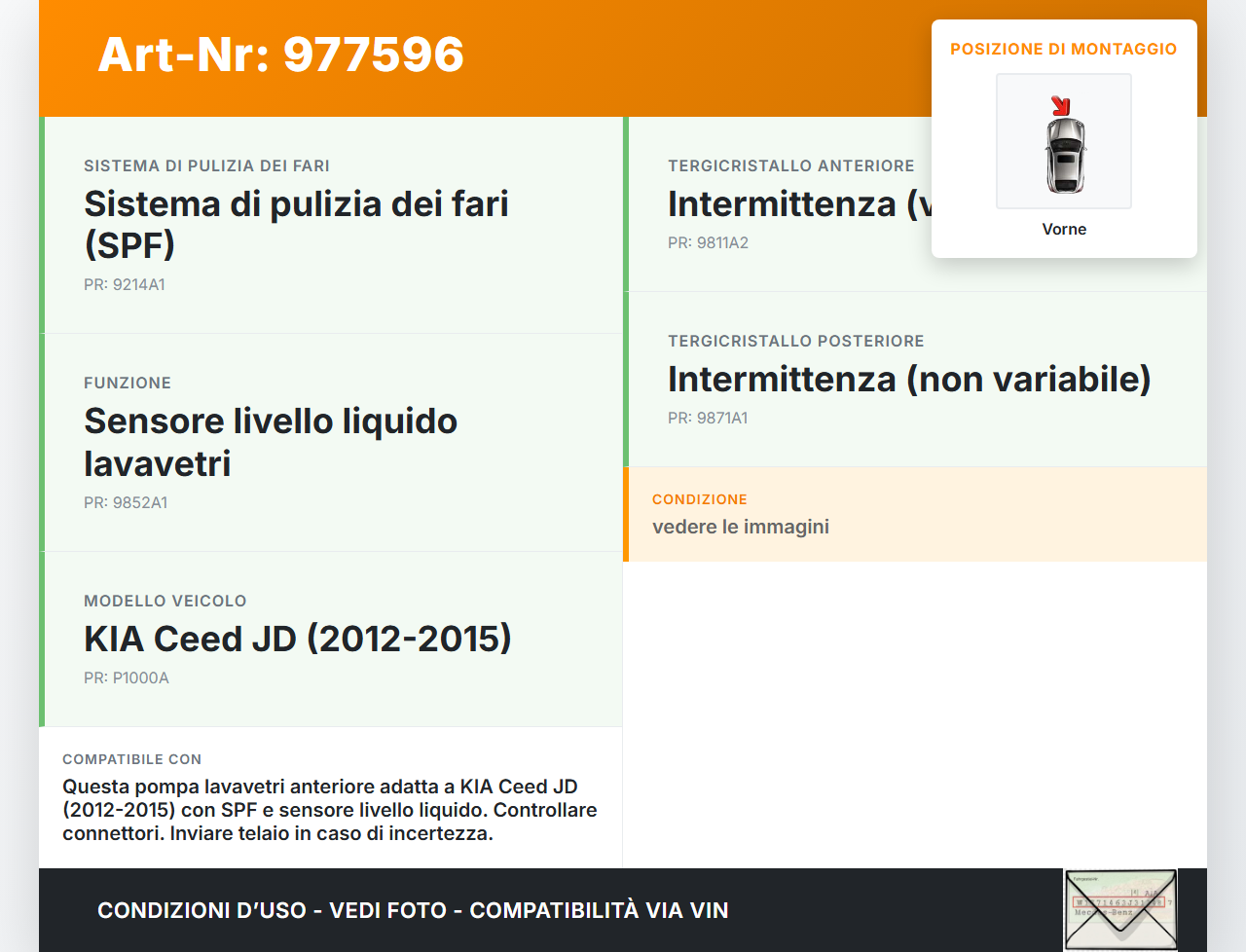Viewport: 1246px width, 952px height.
Task: Click the red arrow mounting position indicator
Action: tap(1060, 105)
